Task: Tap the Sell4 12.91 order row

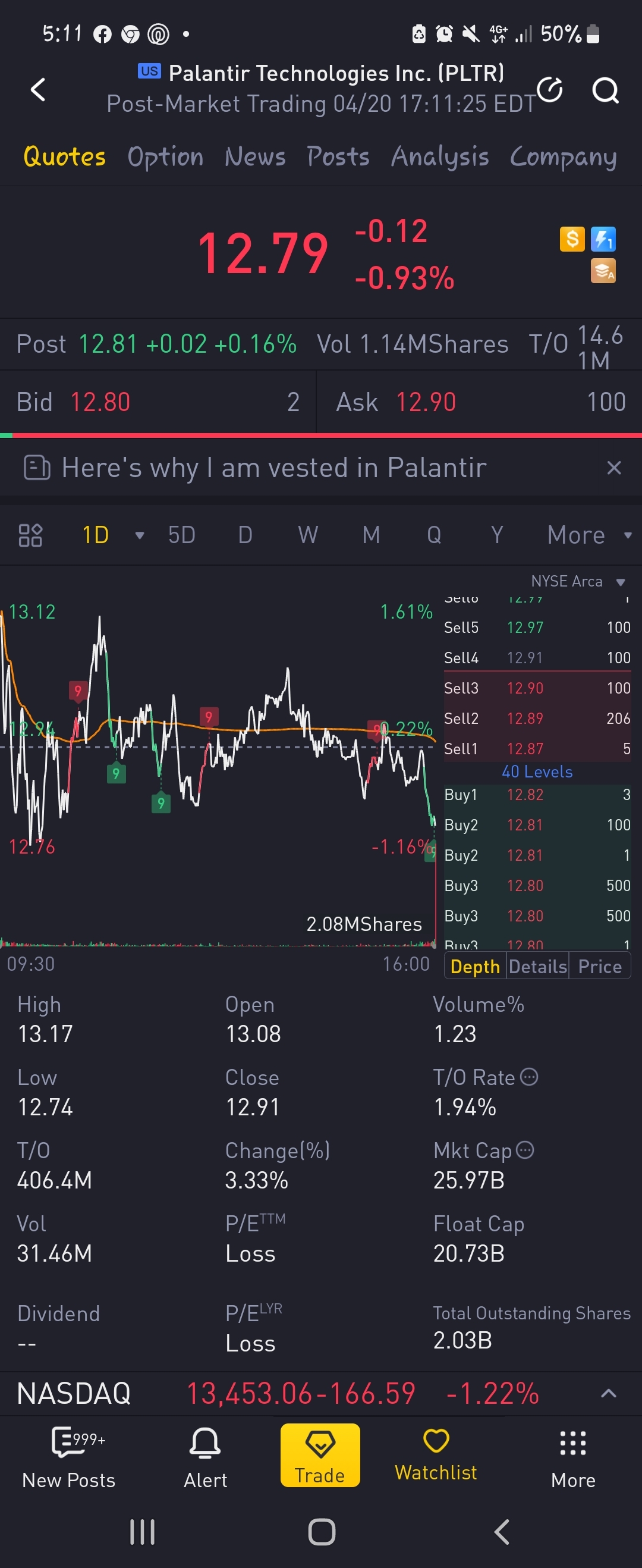Action: [x=537, y=657]
